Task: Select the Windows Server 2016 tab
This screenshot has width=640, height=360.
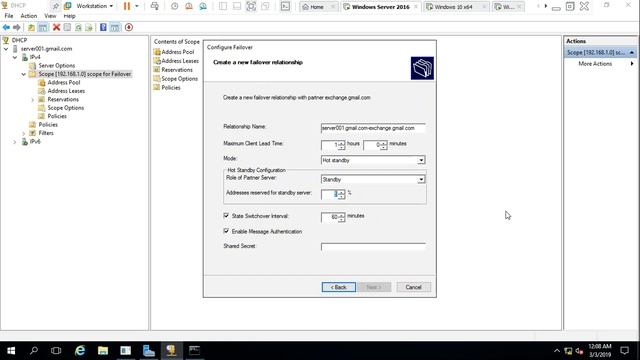Action: point(381,7)
